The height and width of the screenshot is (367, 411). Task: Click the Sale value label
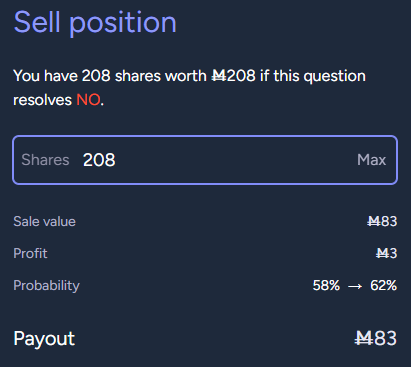[x=44, y=221]
